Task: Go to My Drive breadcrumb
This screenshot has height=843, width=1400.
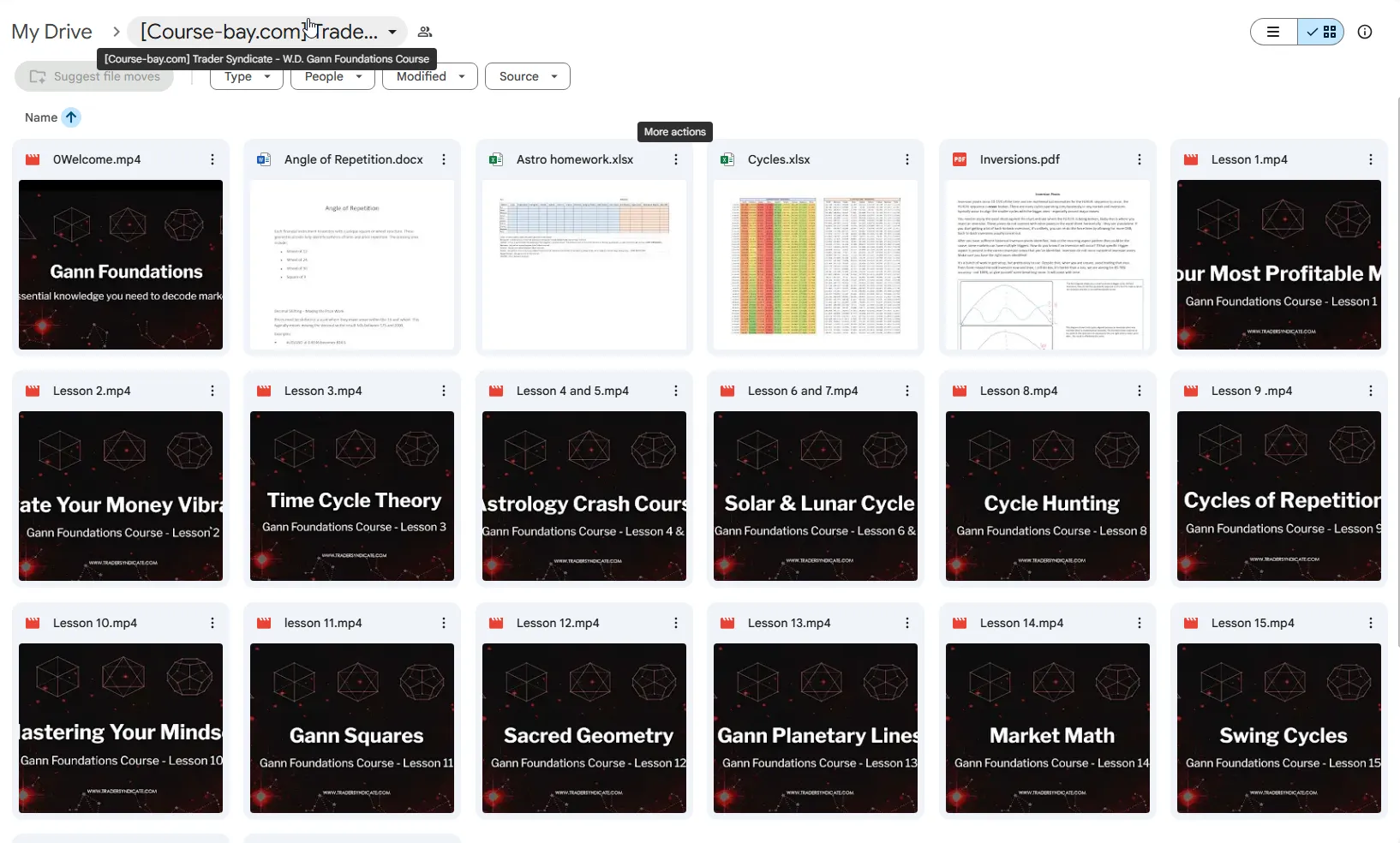Action: click(x=51, y=32)
